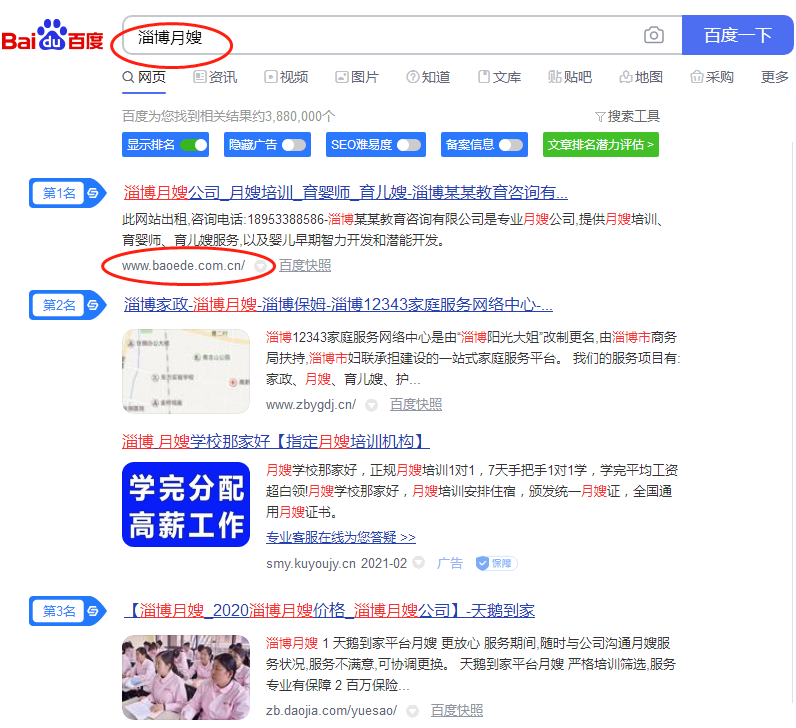Click the 第2名 rank badge icon
This screenshot has height=728, width=796.
[x=68, y=305]
